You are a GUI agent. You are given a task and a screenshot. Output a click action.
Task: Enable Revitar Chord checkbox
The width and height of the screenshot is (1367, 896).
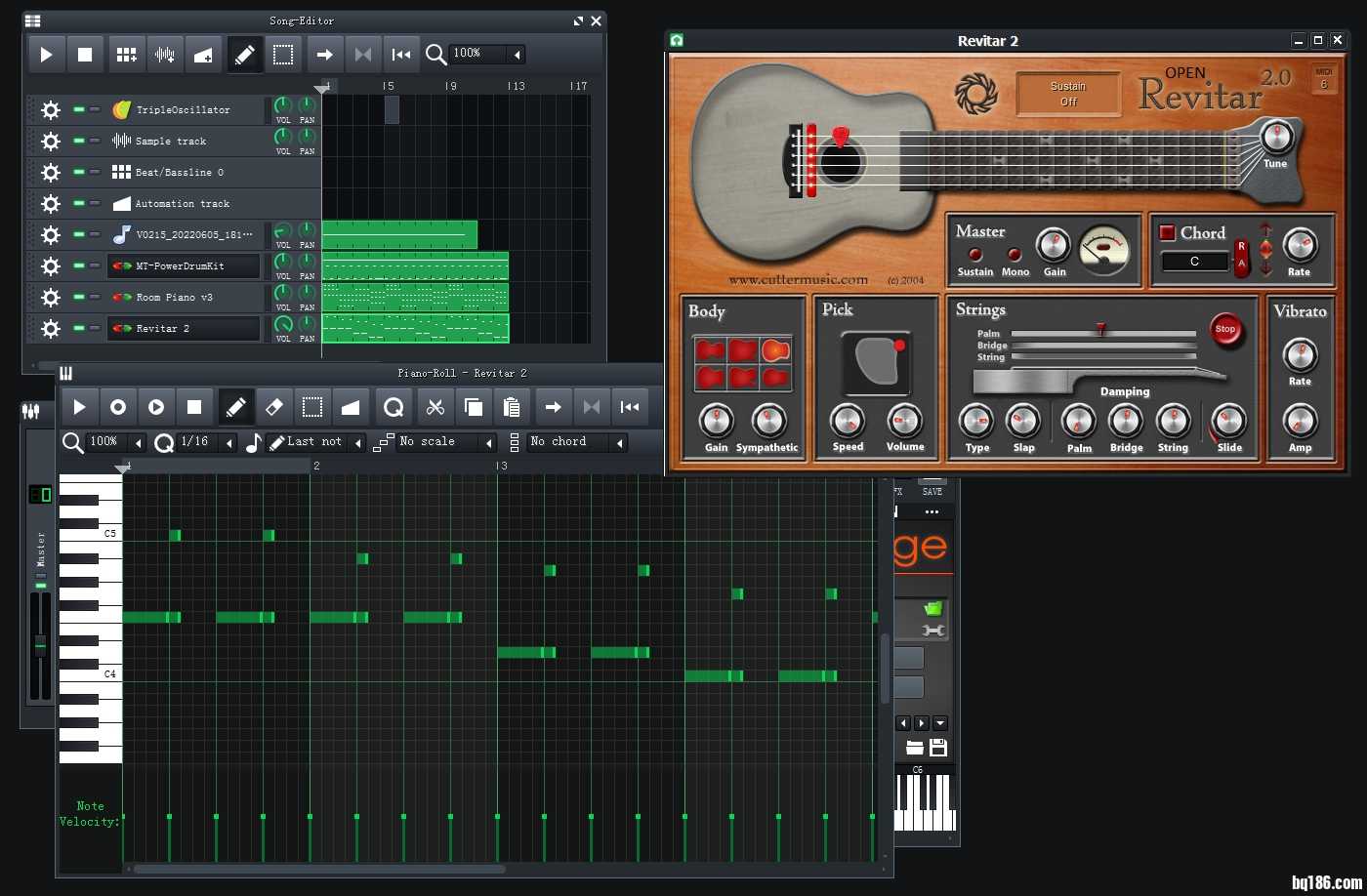click(1167, 232)
